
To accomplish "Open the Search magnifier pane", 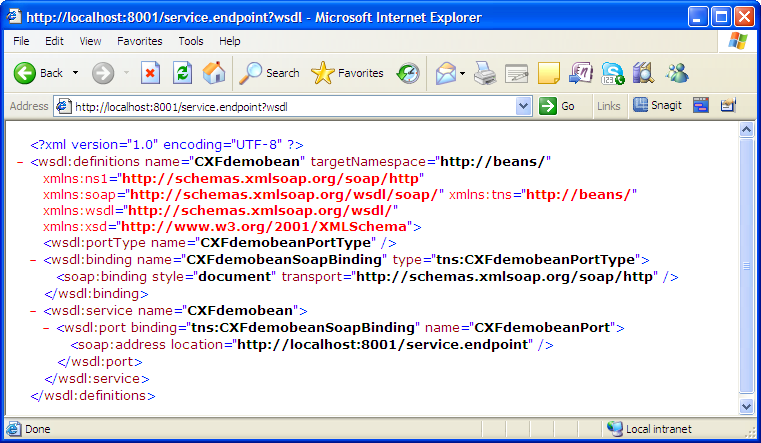I will (x=269, y=73).
